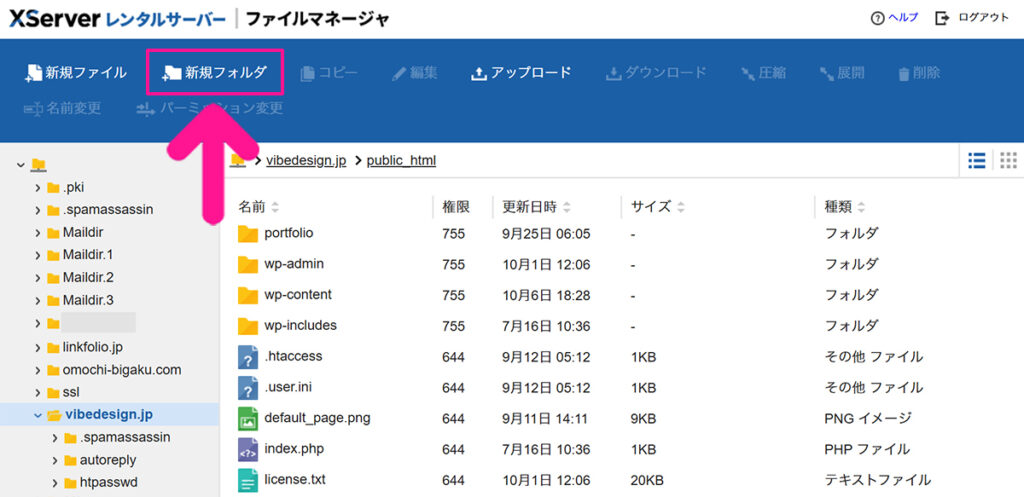Switch to grid view icon
Viewport: 1024px width, 497px height.
(1008, 160)
